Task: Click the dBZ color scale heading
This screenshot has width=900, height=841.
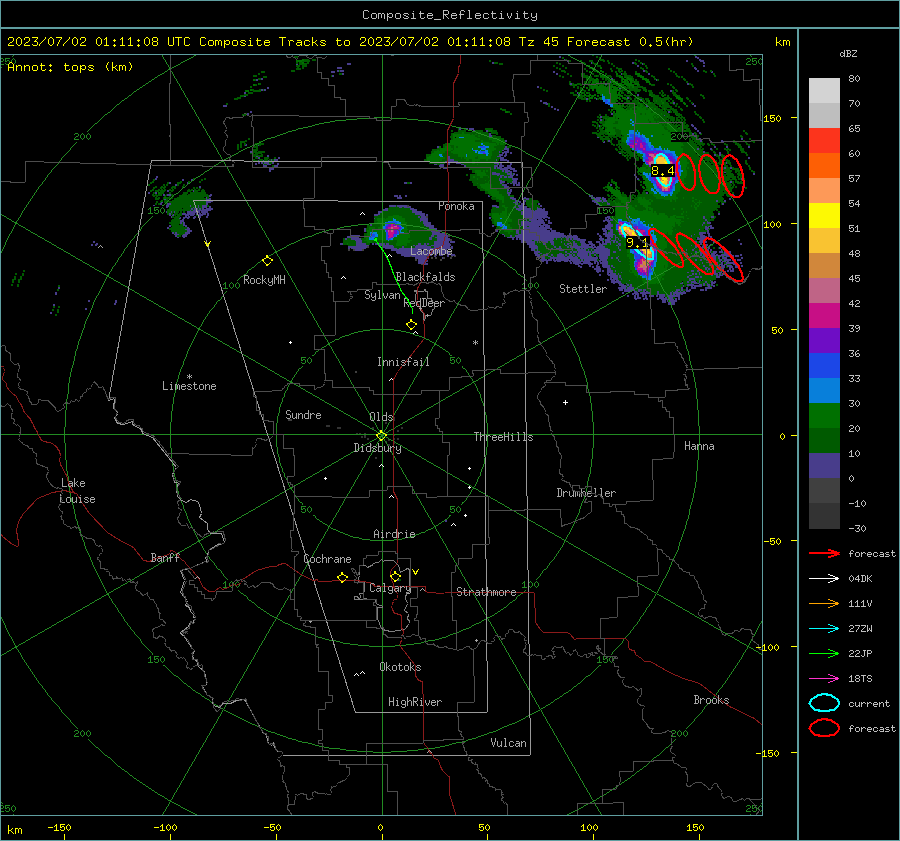Action: [x=848, y=54]
